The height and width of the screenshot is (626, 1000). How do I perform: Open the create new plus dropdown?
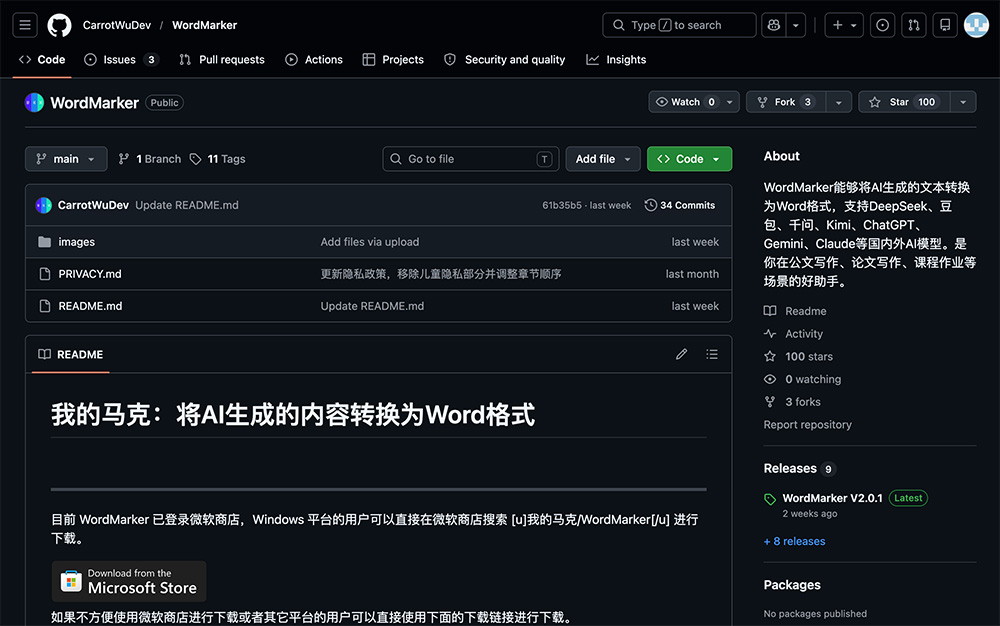click(x=844, y=25)
